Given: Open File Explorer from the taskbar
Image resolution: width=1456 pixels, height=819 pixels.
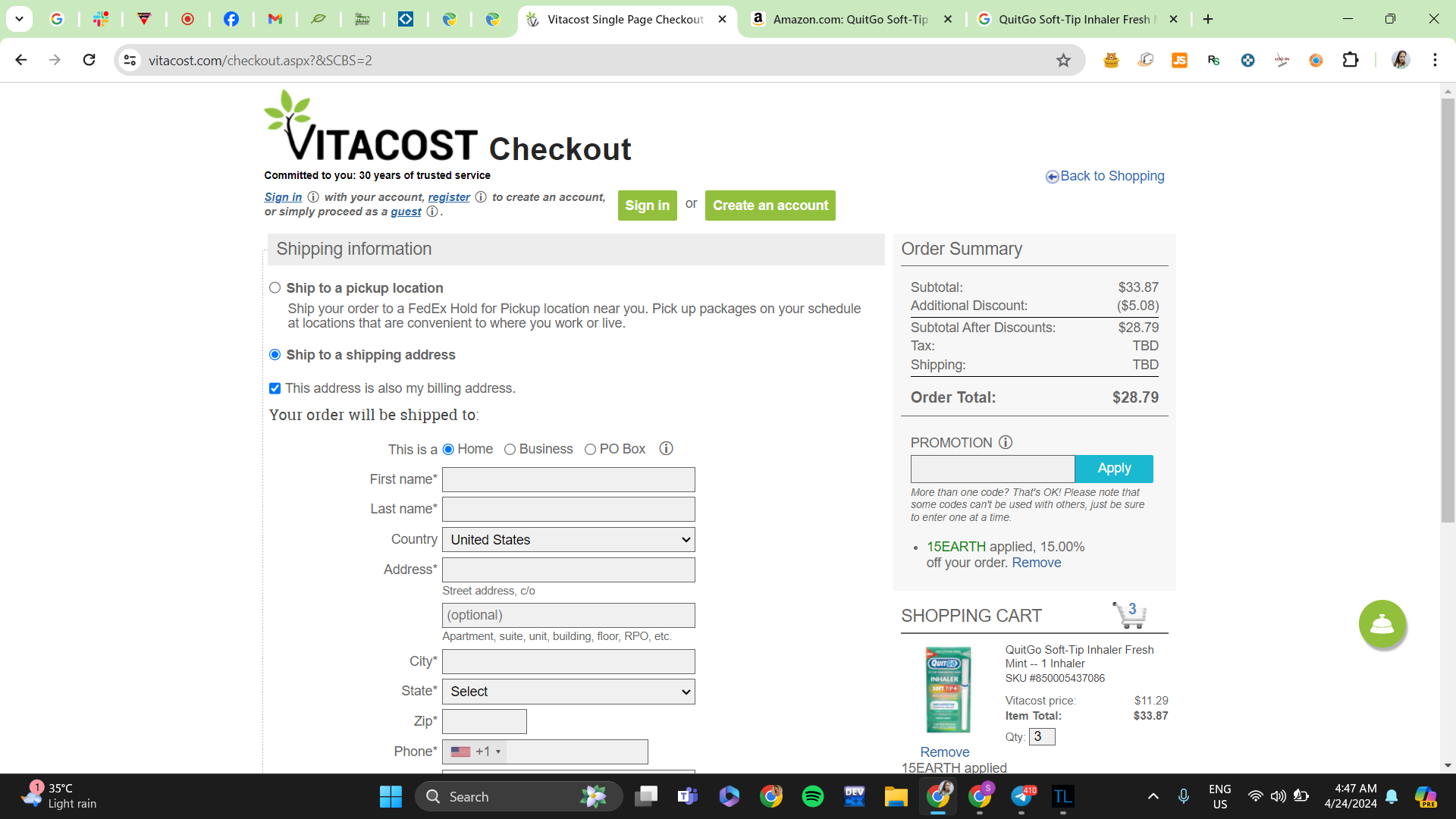Looking at the screenshot, I should coord(896,796).
